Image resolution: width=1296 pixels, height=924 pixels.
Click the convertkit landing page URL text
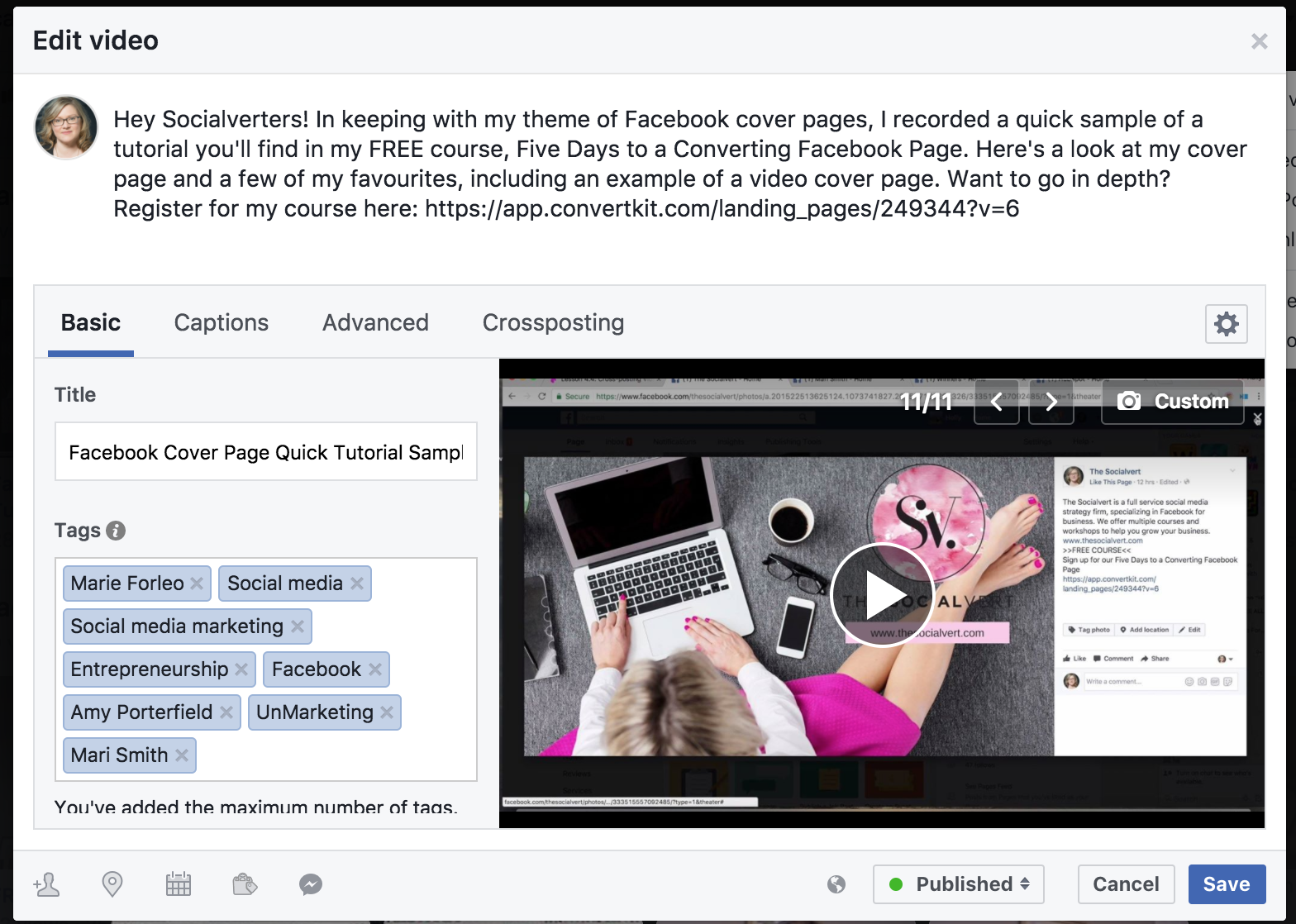pos(722,208)
